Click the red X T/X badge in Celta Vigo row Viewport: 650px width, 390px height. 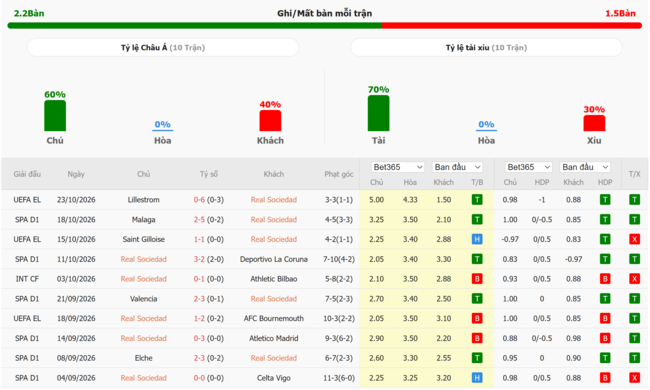[x=634, y=378]
